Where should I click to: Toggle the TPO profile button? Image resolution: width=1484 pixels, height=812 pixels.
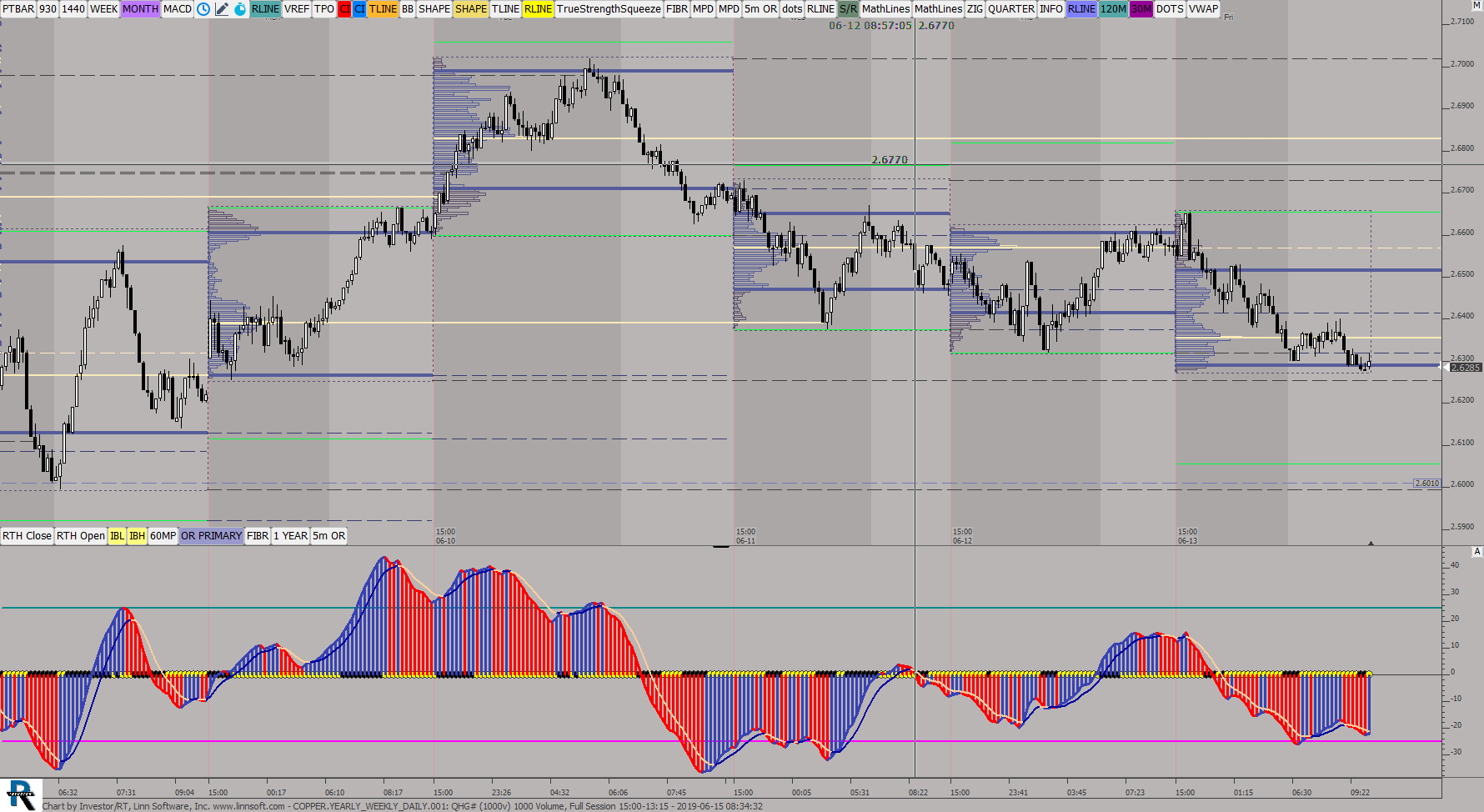(x=324, y=9)
